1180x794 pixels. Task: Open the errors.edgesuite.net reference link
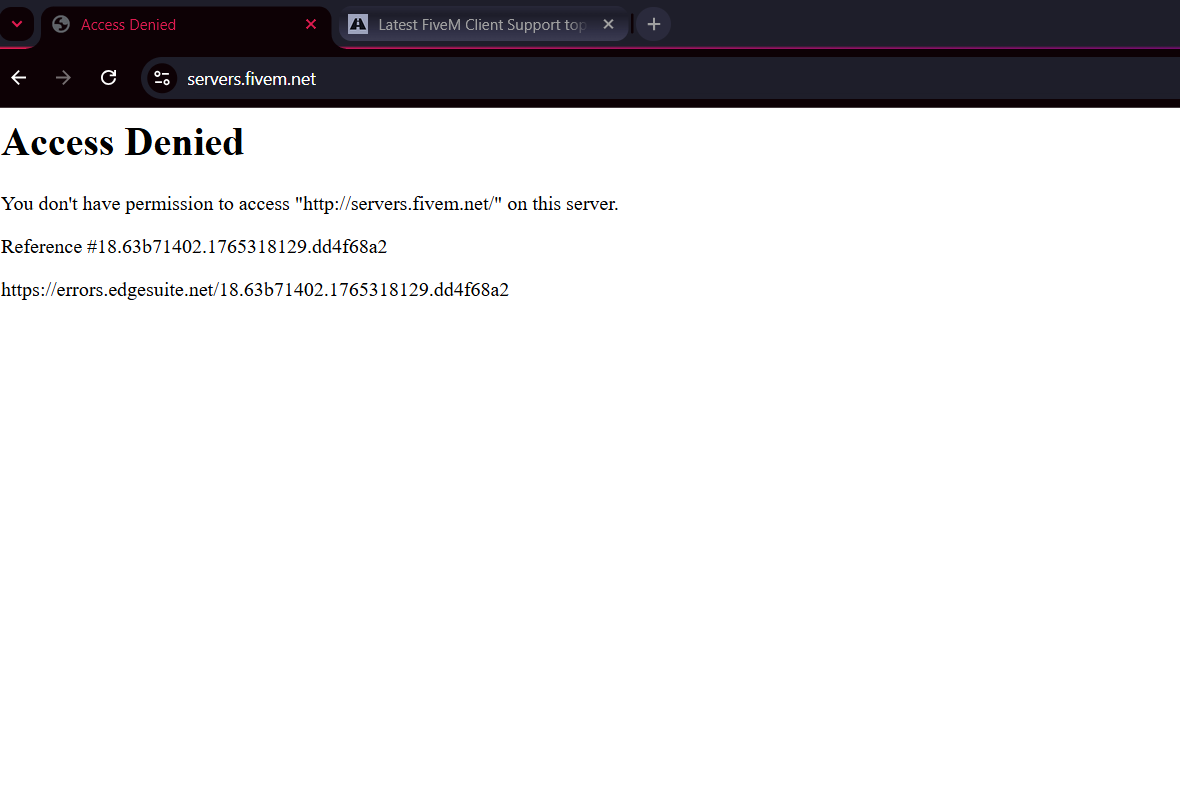(x=255, y=289)
